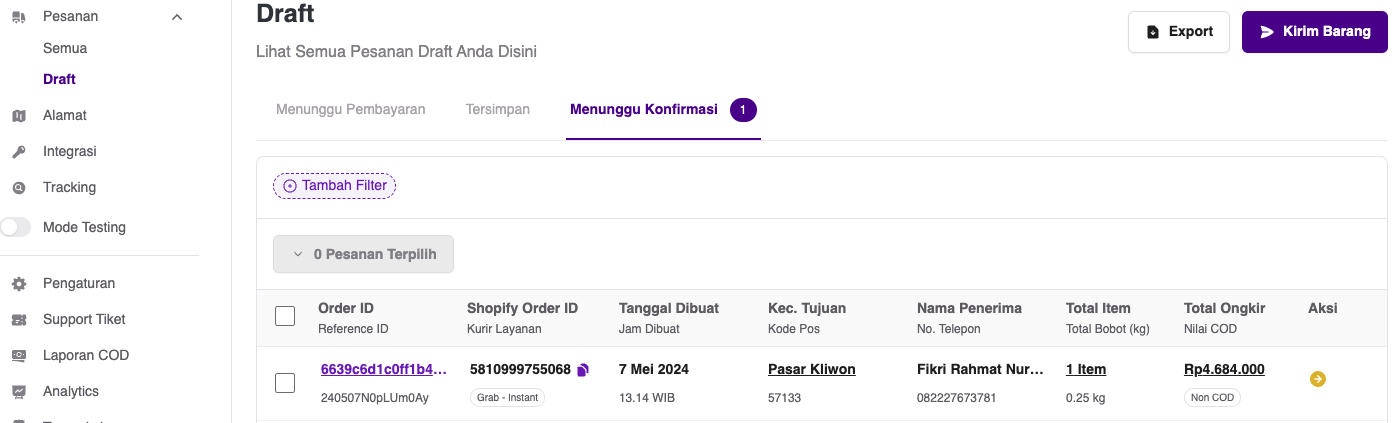Collapse the Pesanan menu chevron
The height and width of the screenshot is (423, 1394).
tap(177, 17)
